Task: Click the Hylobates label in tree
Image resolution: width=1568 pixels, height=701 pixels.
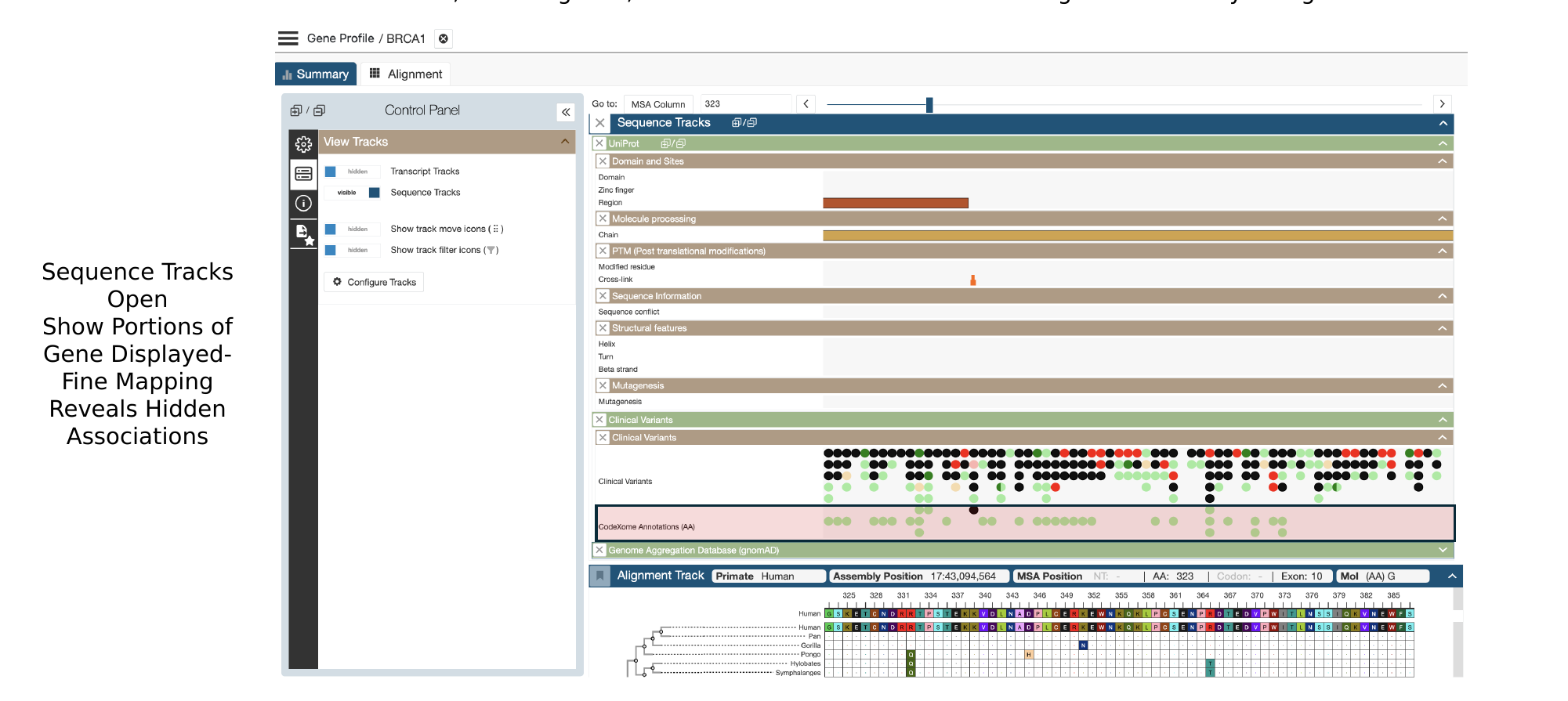Action: coord(806,664)
